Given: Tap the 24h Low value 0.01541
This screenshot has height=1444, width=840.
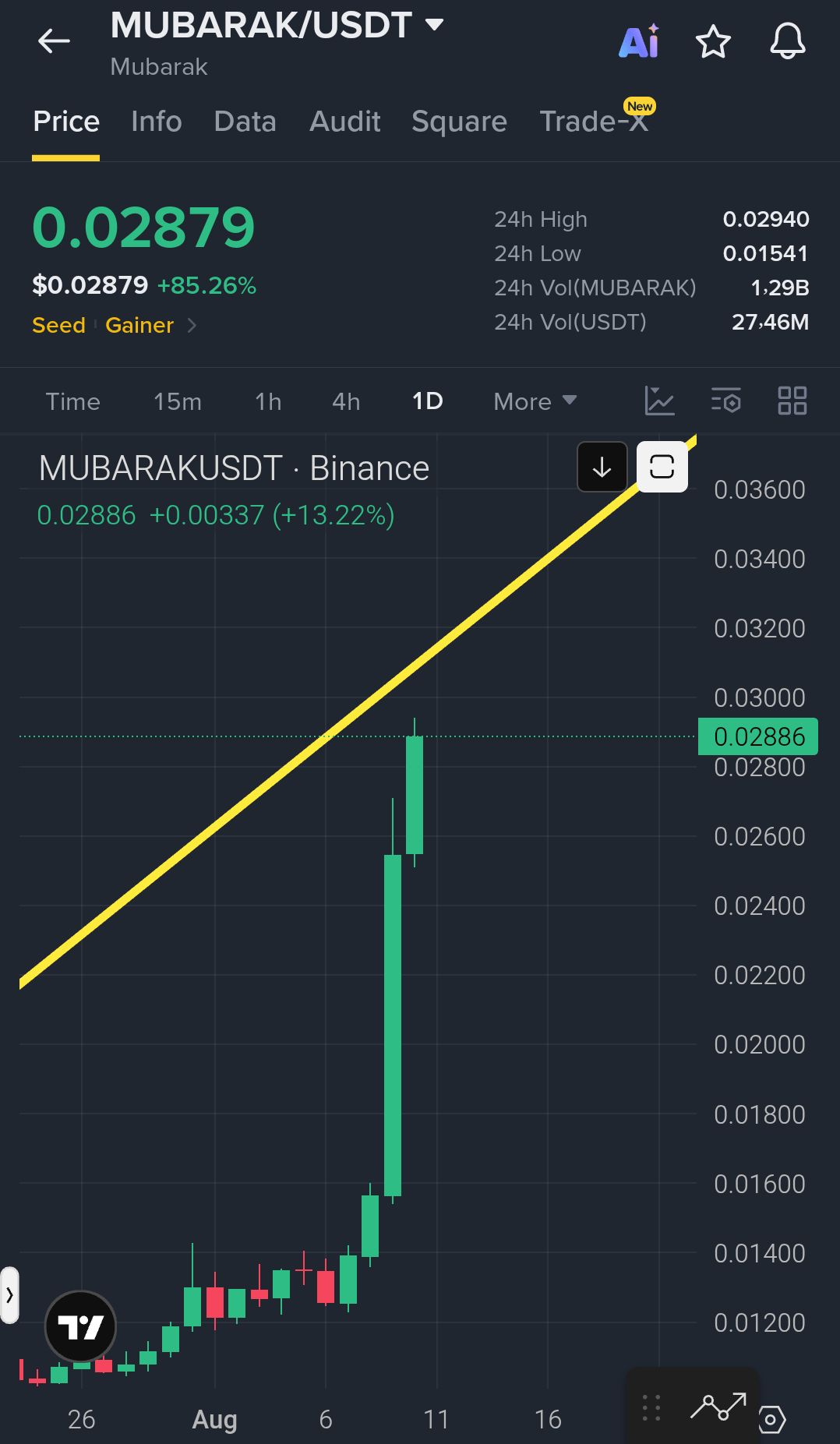Looking at the screenshot, I should [766, 253].
